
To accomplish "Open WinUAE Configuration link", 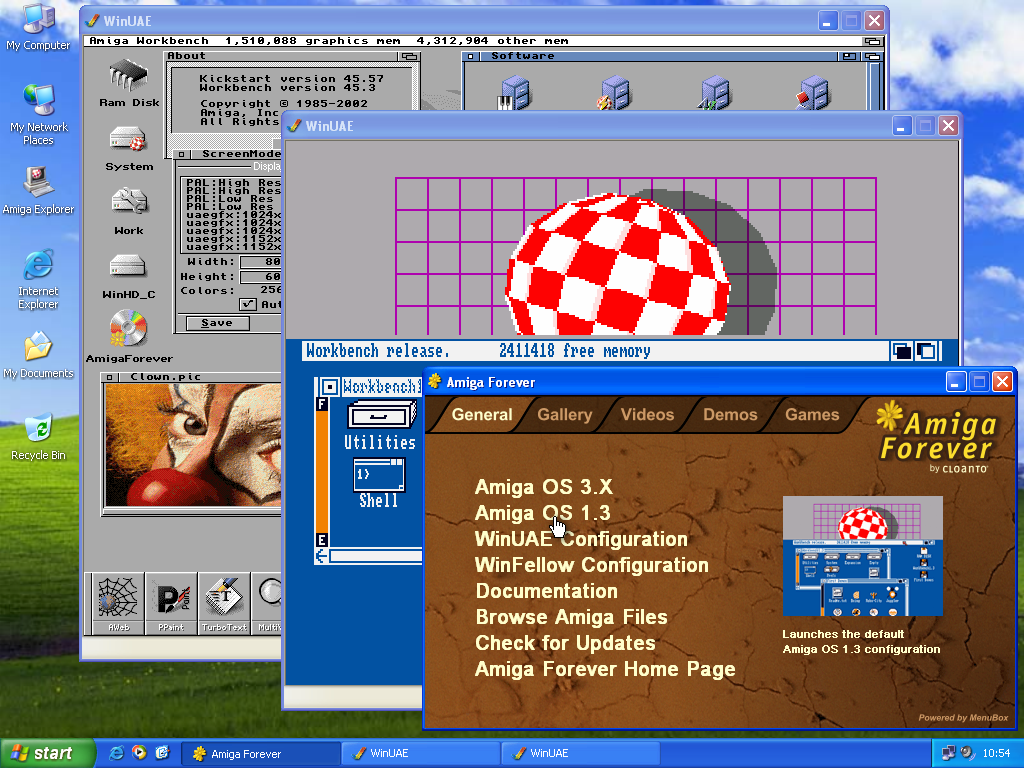I will click(581, 539).
